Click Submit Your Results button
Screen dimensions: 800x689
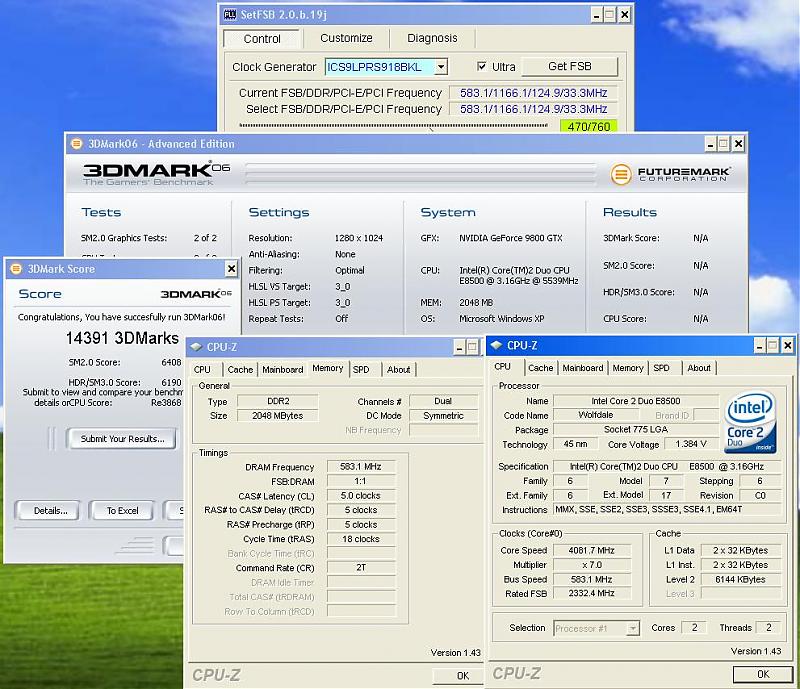click(x=122, y=439)
